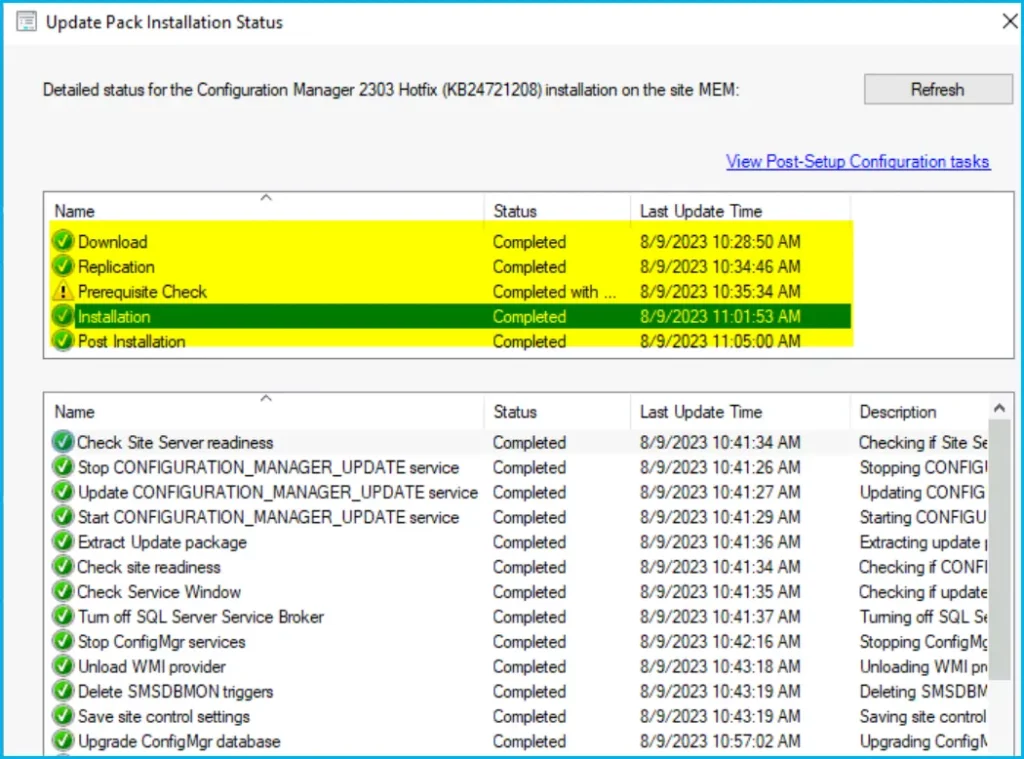Screen dimensions: 1024x759
Task: Select the Post Installation row text
Action: [x=131, y=341]
